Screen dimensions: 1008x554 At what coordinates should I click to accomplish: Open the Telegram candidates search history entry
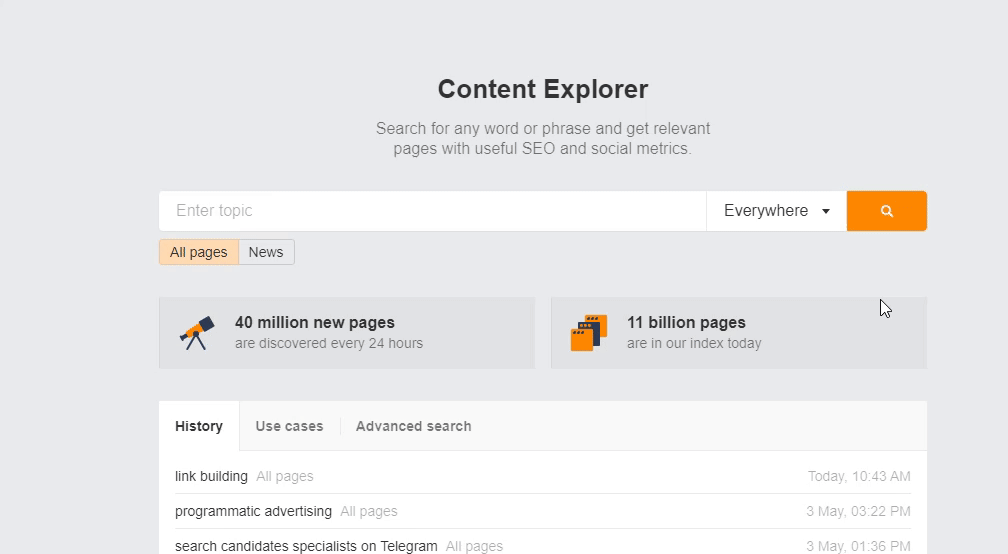click(x=306, y=546)
